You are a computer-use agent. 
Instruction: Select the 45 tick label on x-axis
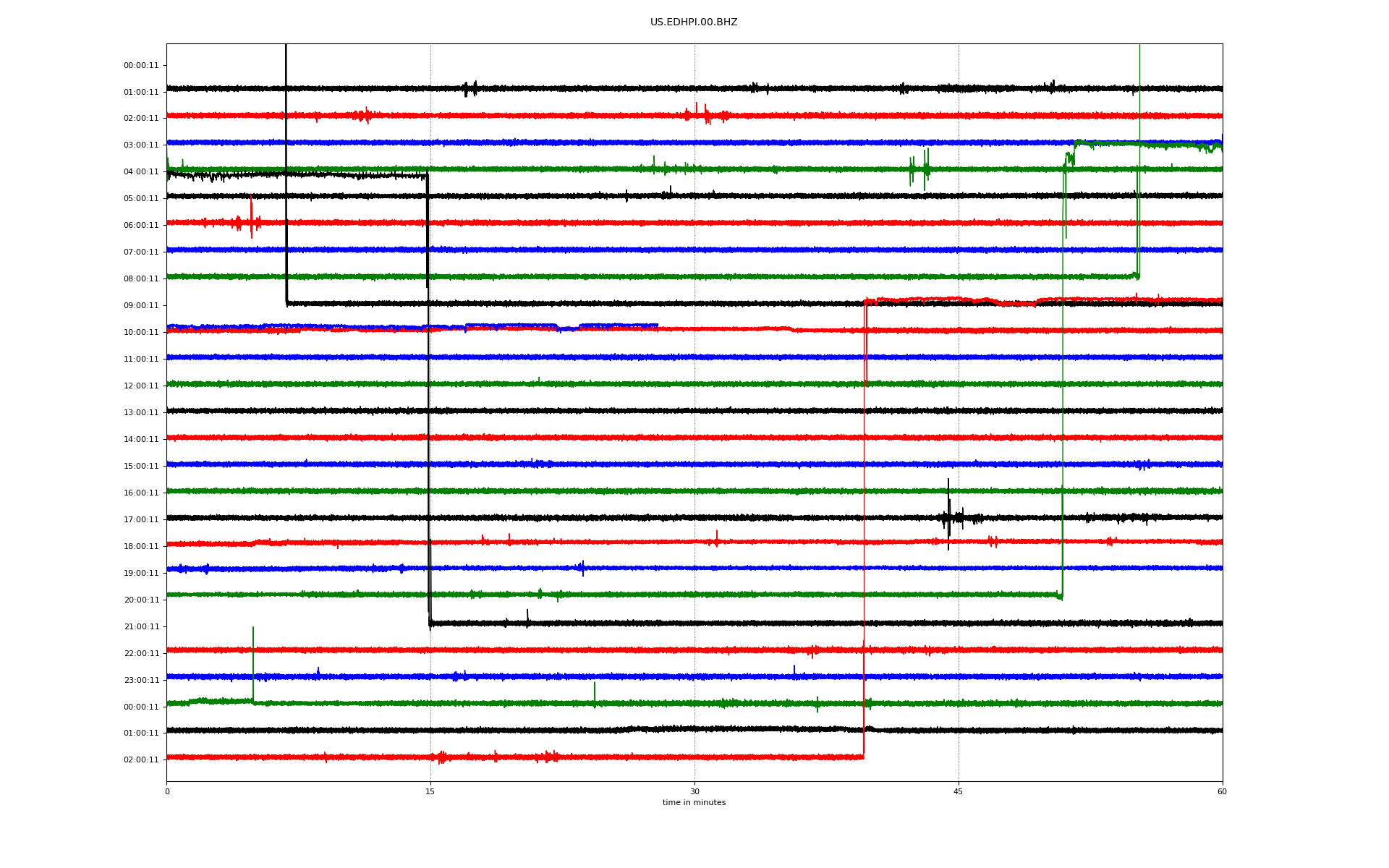[958, 791]
